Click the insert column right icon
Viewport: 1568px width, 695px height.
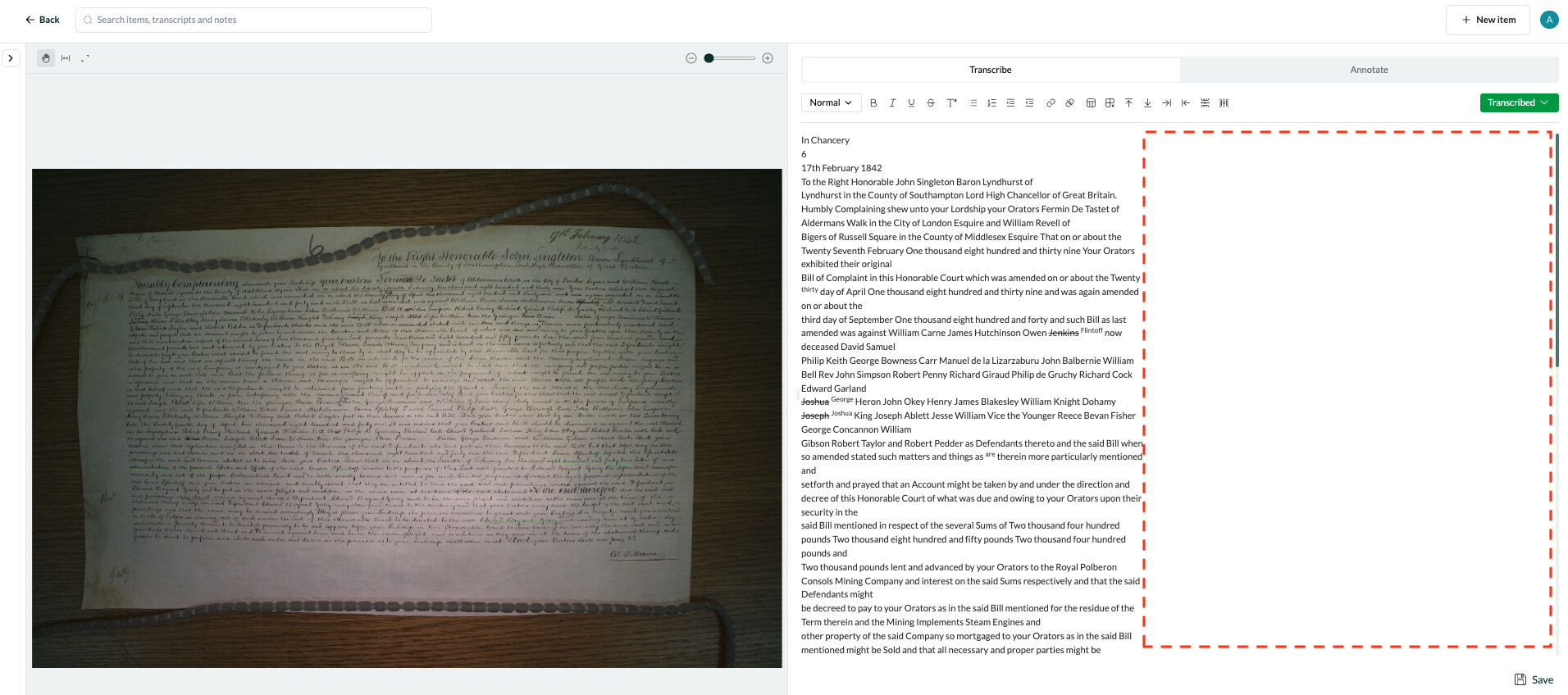pyautogui.click(x=1166, y=102)
